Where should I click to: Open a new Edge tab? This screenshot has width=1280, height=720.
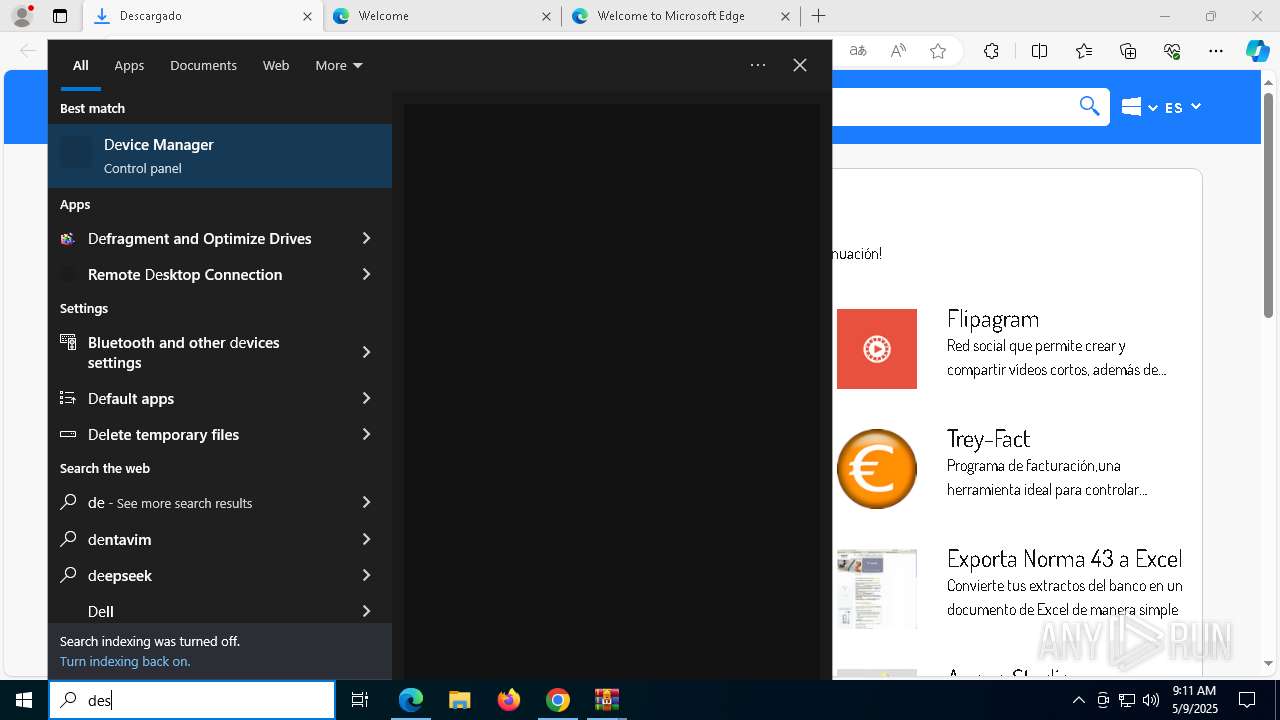pyautogui.click(x=818, y=16)
